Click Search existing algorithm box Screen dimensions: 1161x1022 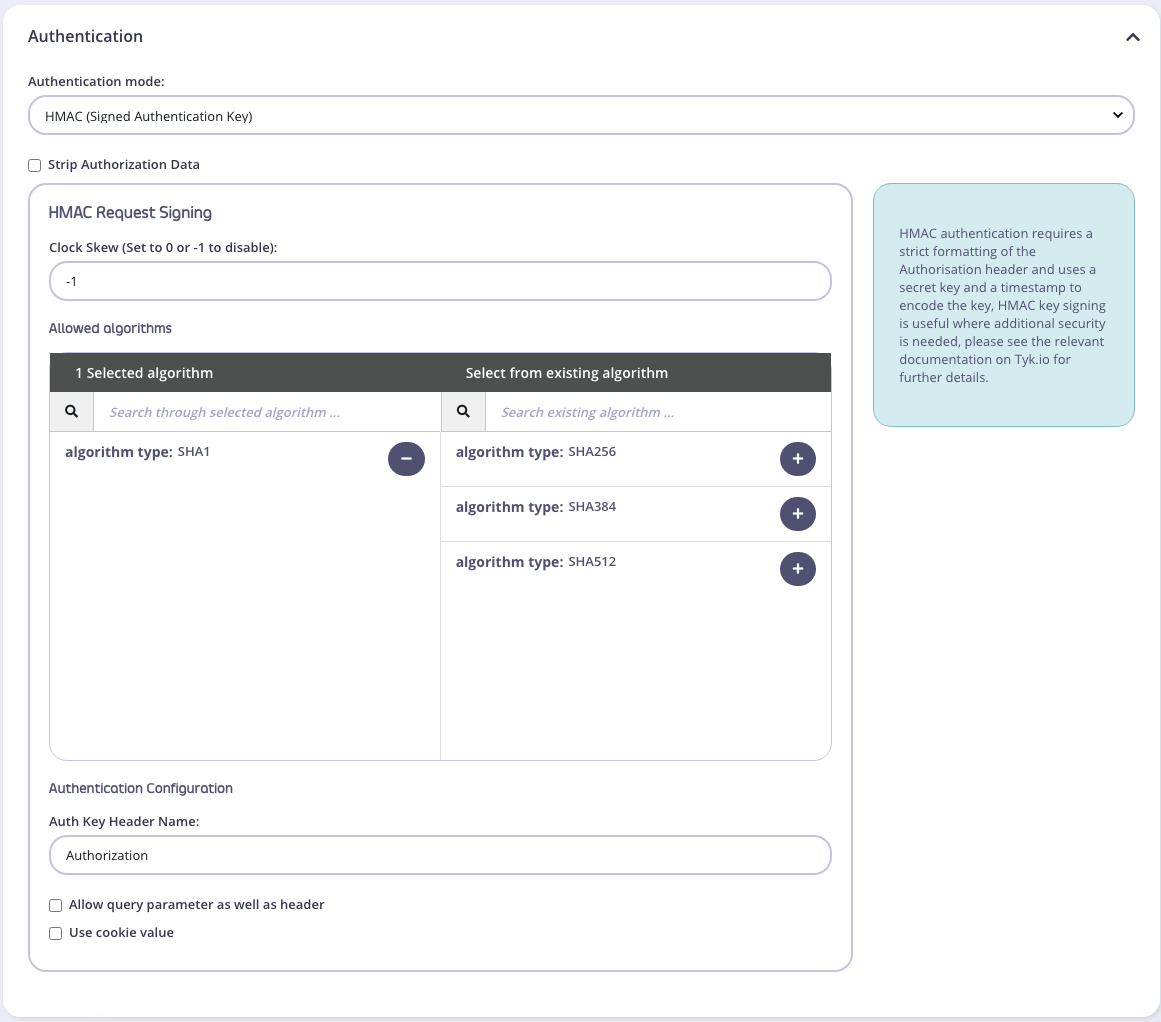pos(657,412)
